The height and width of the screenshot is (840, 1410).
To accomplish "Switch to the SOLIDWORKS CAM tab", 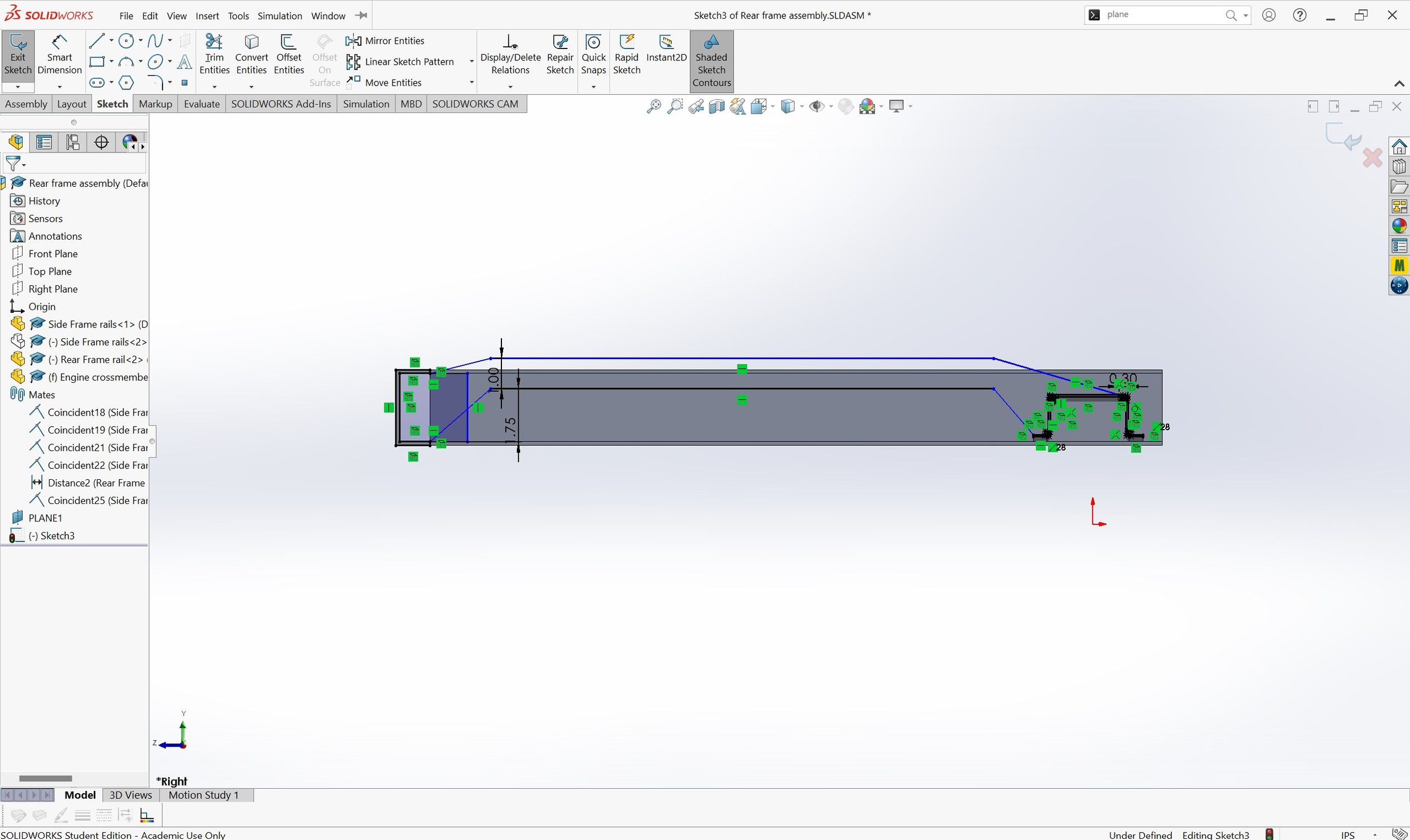I will click(475, 104).
